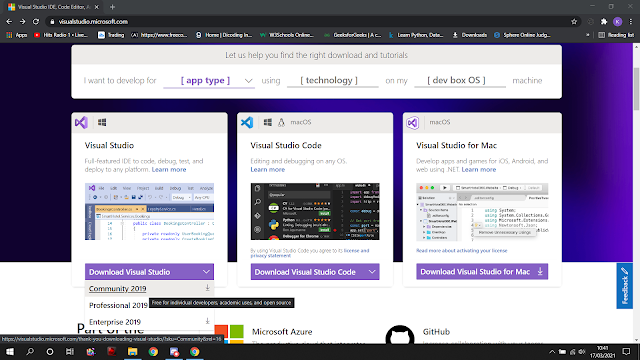The image size is (640, 360).
Task: Click the Visual Studio Code blue logo
Action: [x=247, y=122]
